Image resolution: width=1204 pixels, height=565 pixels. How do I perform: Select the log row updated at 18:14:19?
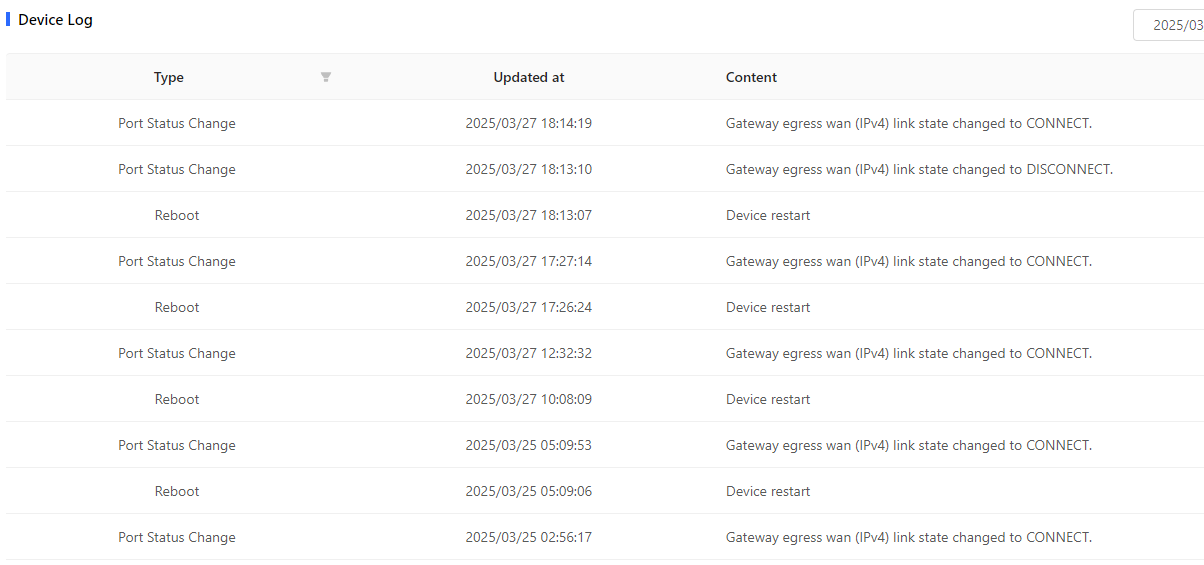tap(605, 123)
